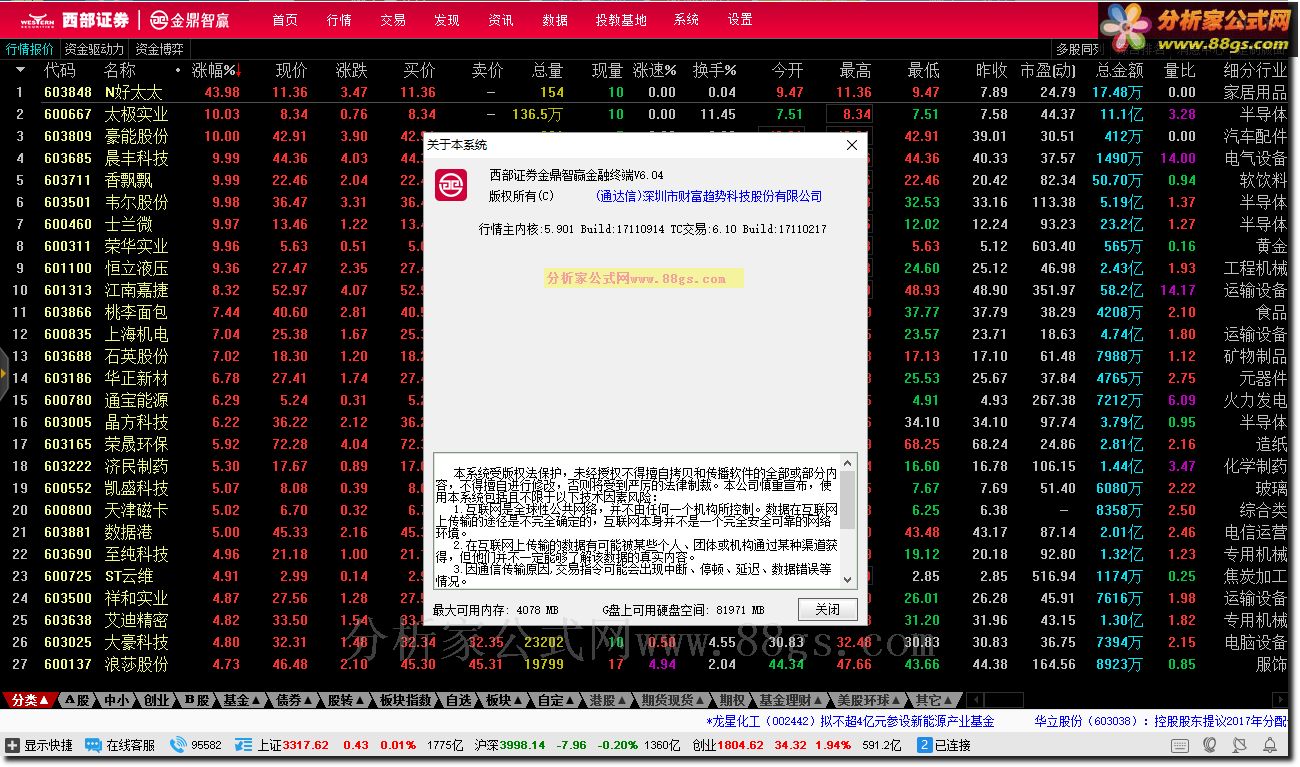Image resolution: width=1300 pixels, height=767 pixels.
Task: Open the 龙星化工 news ticker headline
Action: (x=850, y=721)
